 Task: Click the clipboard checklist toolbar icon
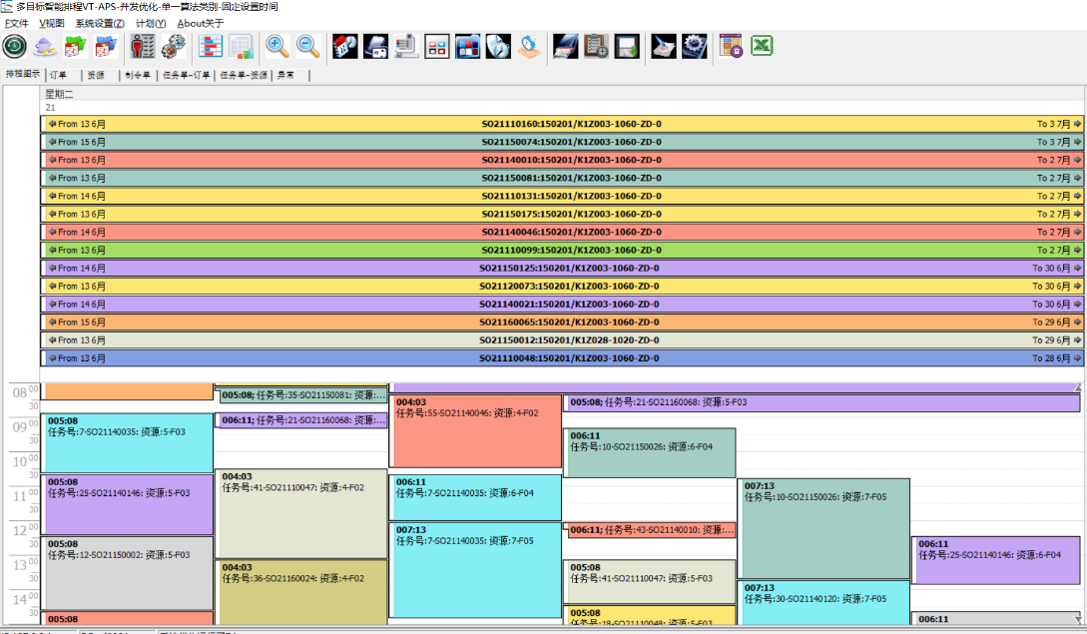[596, 46]
